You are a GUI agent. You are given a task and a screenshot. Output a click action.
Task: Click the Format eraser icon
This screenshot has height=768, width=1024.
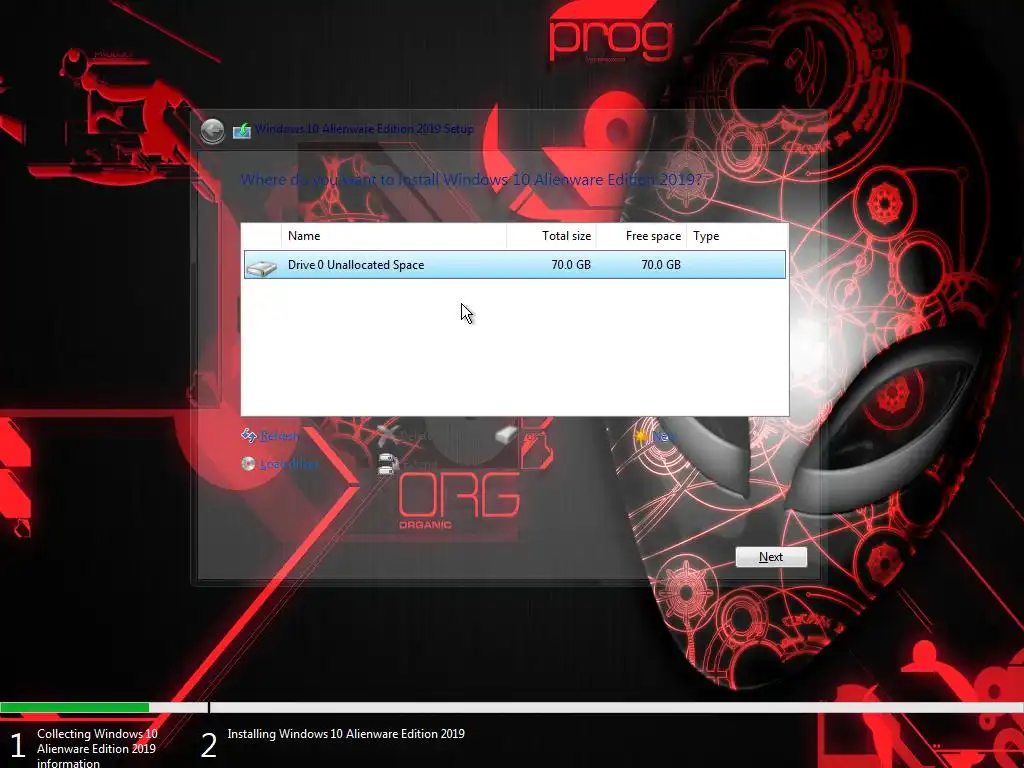click(x=505, y=435)
